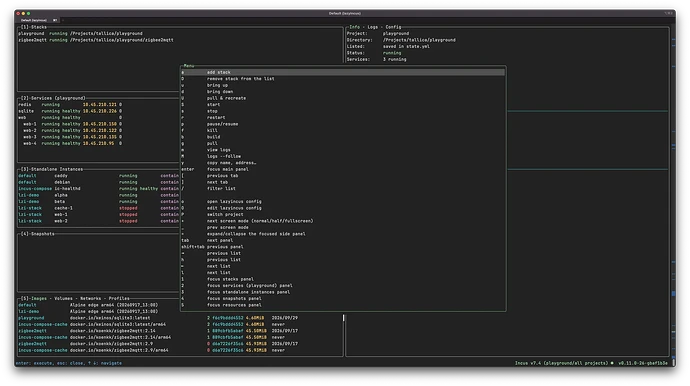690x386 pixels.
Task: Select 'previous tab' in the menu
Action: pos(343,176)
